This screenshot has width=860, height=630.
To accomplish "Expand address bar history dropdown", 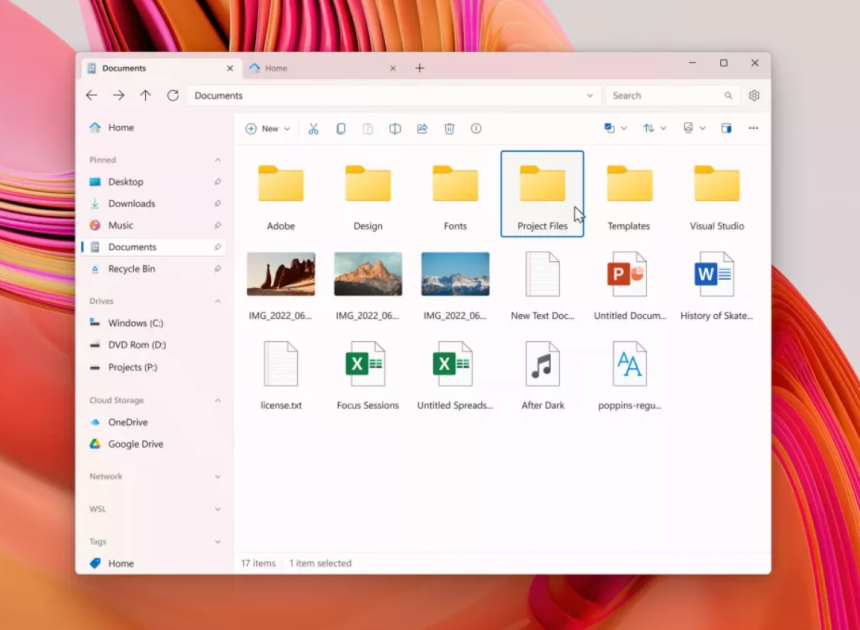I will pyautogui.click(x=590, y=95).
